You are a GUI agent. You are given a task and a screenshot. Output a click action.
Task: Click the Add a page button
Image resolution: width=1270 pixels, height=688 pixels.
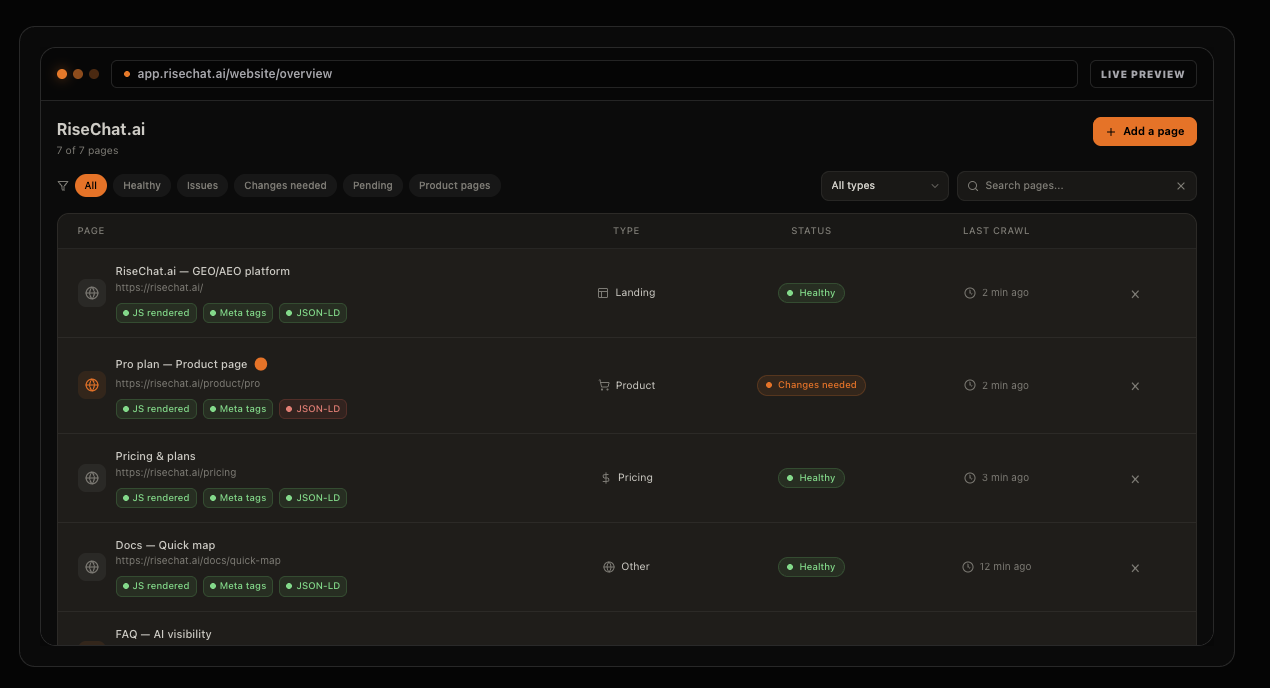click(1145, 132)
